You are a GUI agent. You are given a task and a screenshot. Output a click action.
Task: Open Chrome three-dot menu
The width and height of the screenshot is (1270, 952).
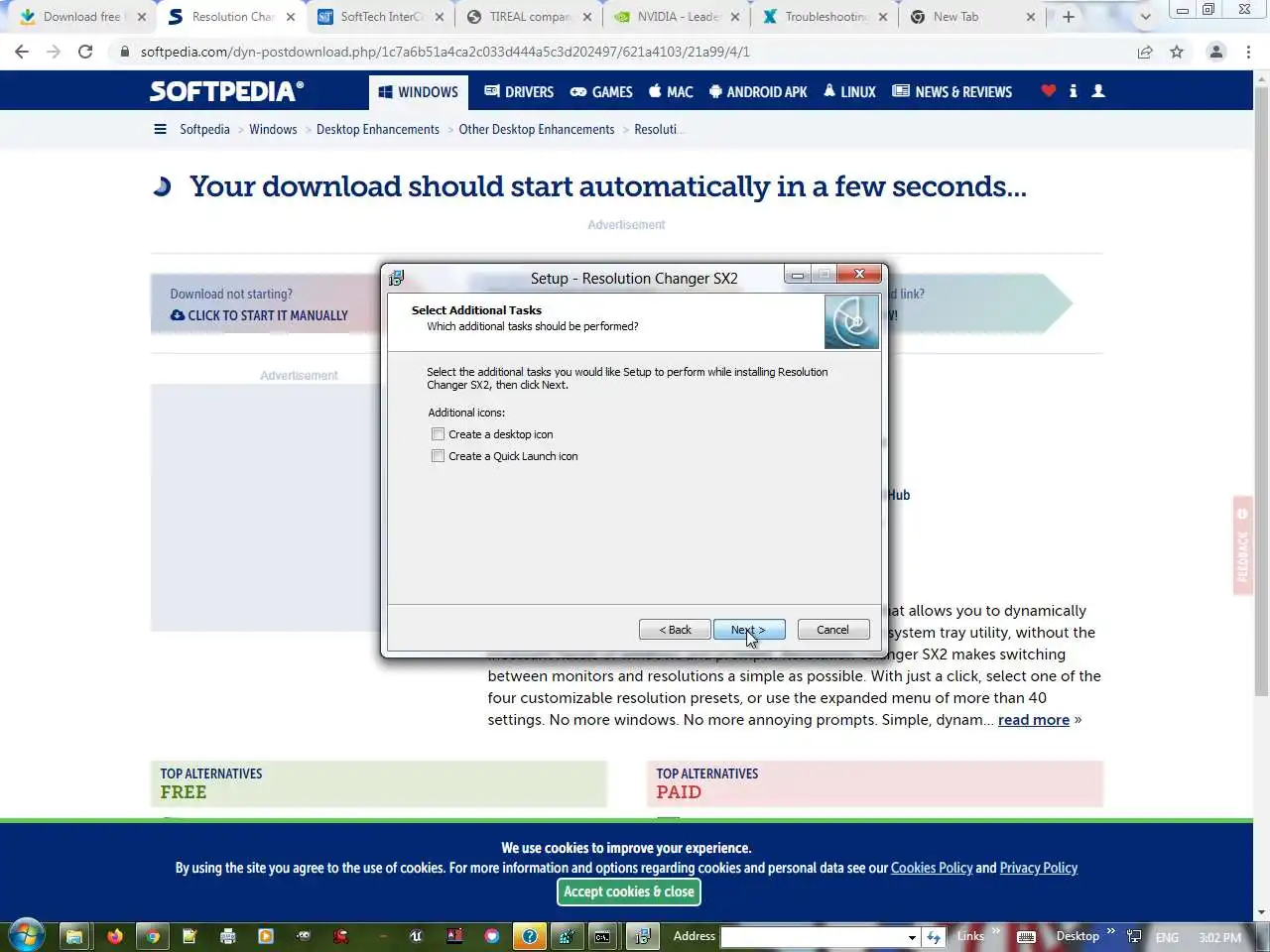[1248, 52]
